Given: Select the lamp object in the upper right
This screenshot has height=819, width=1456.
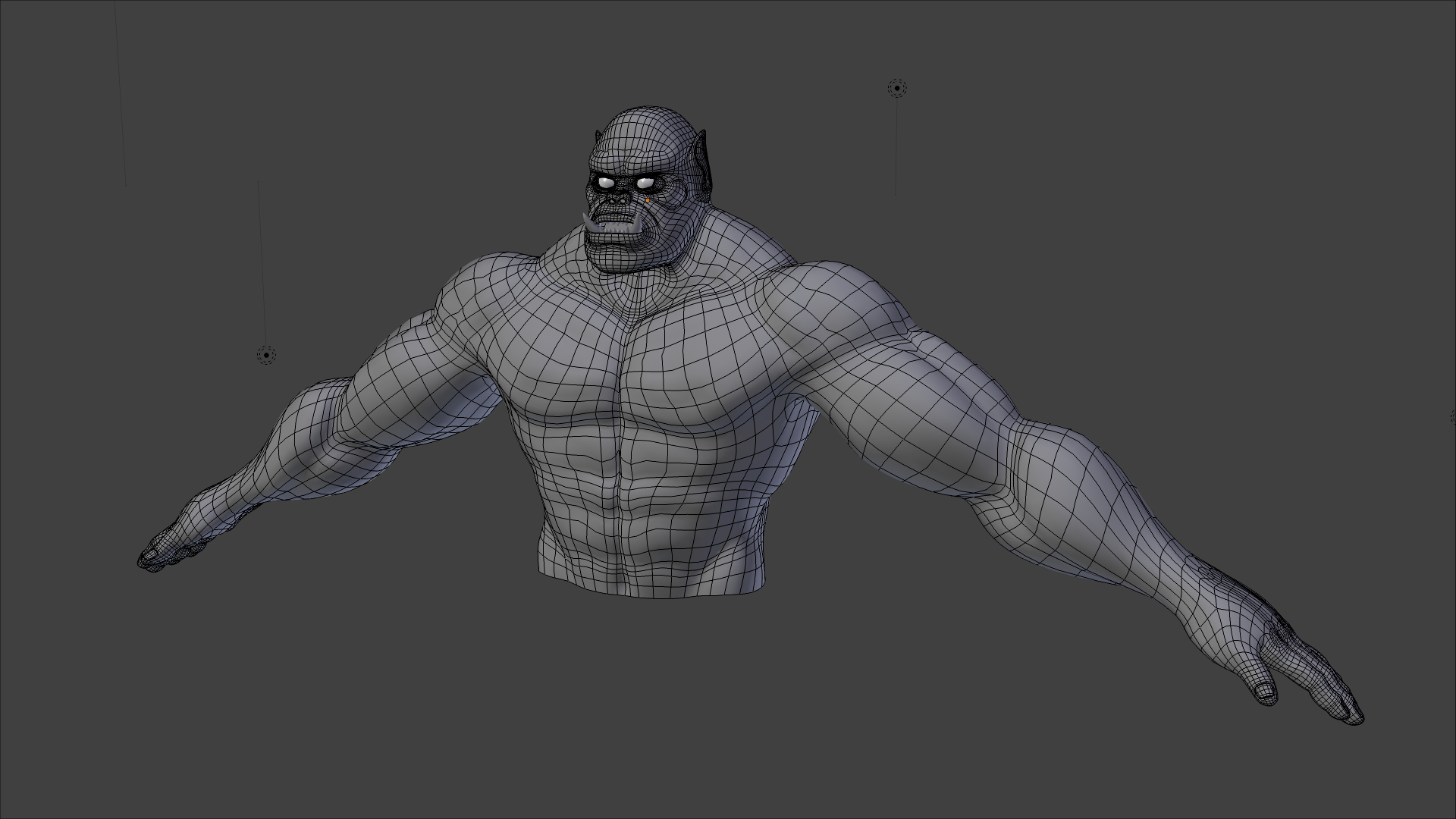Looking at the screenshot, I should [x=897, y=88].
